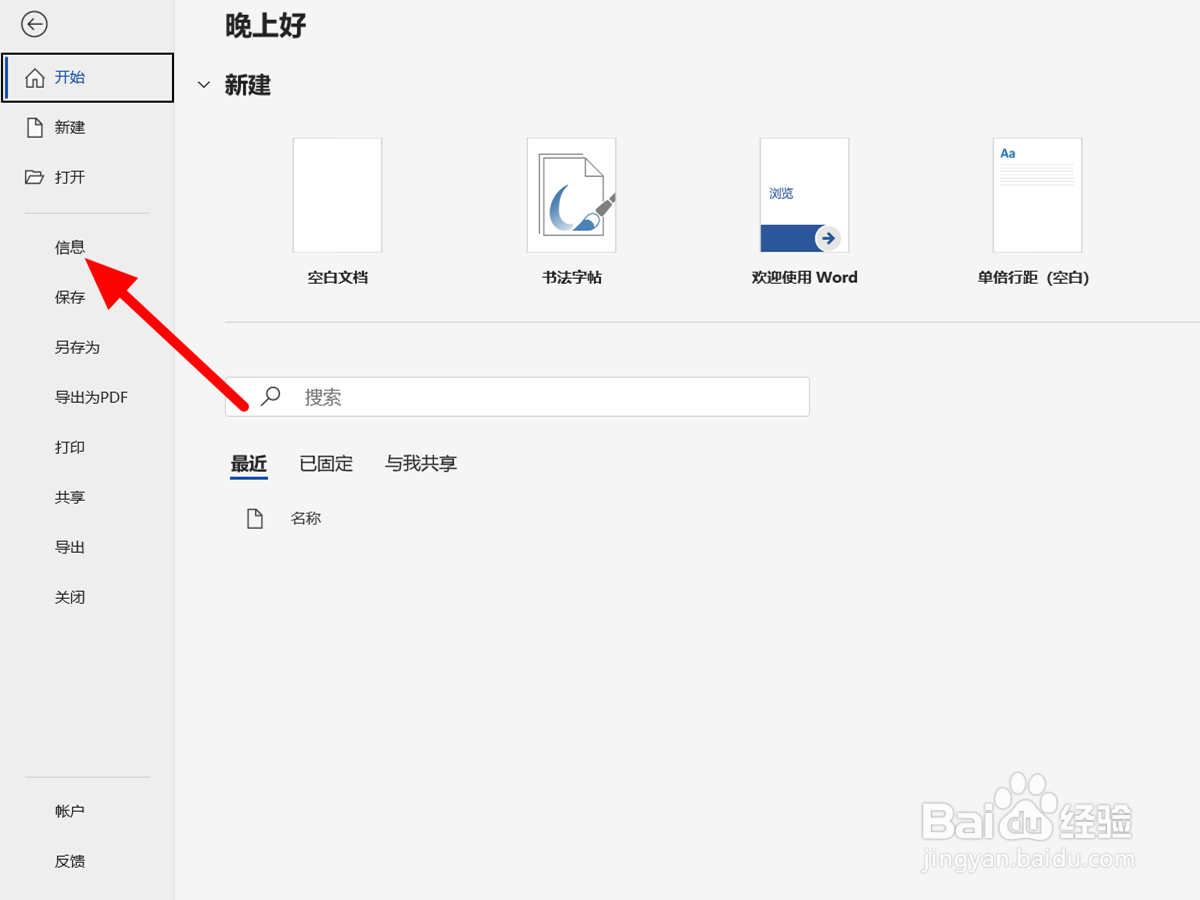Click the 名称 column header
Image resolution: width=1200 pixels, height=900 pixels.
pyautogui.click(x=306, y=519)
